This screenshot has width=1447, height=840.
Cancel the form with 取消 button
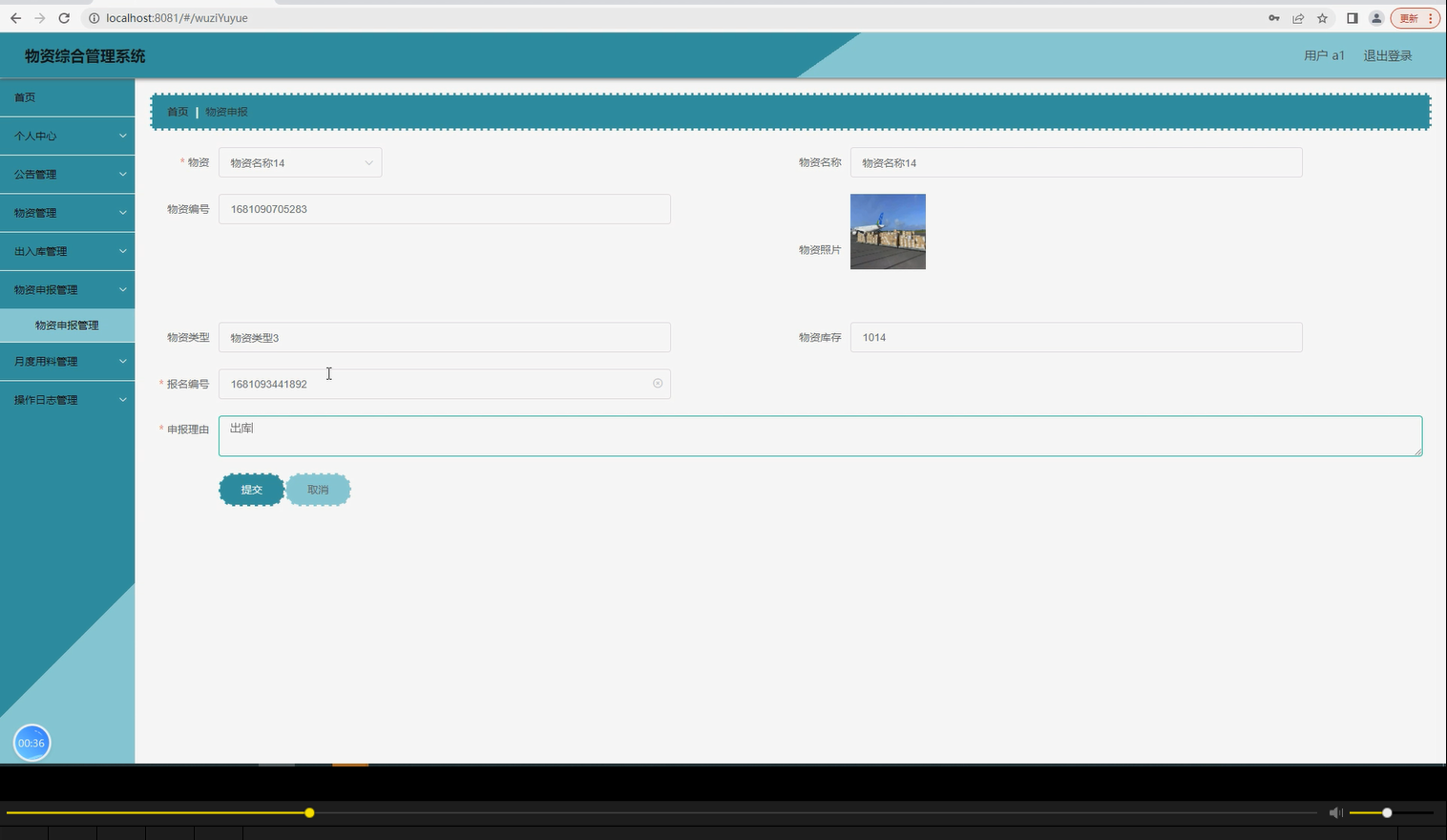tap(318, 490)
